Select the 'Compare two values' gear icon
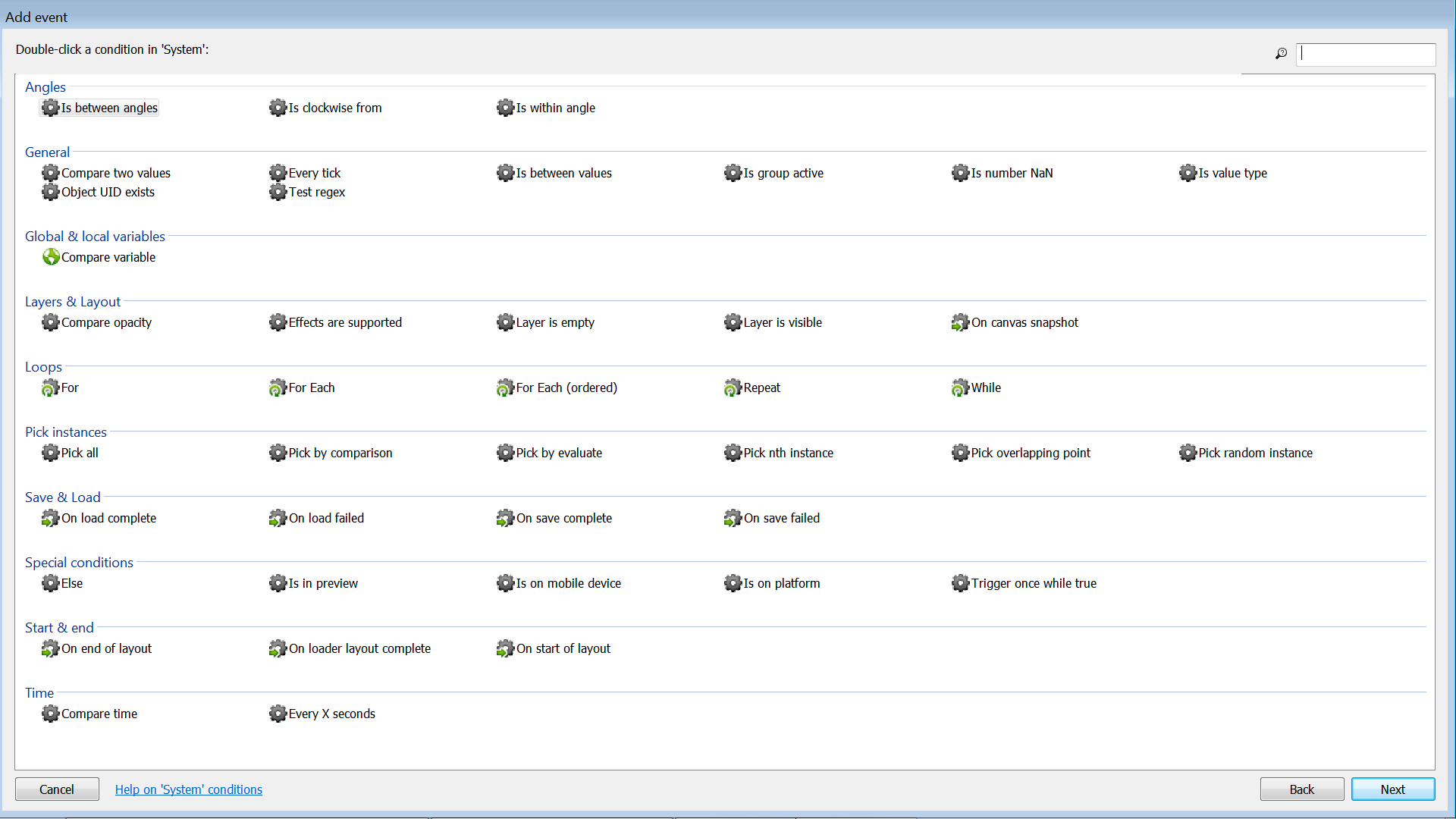 point(50,173)
